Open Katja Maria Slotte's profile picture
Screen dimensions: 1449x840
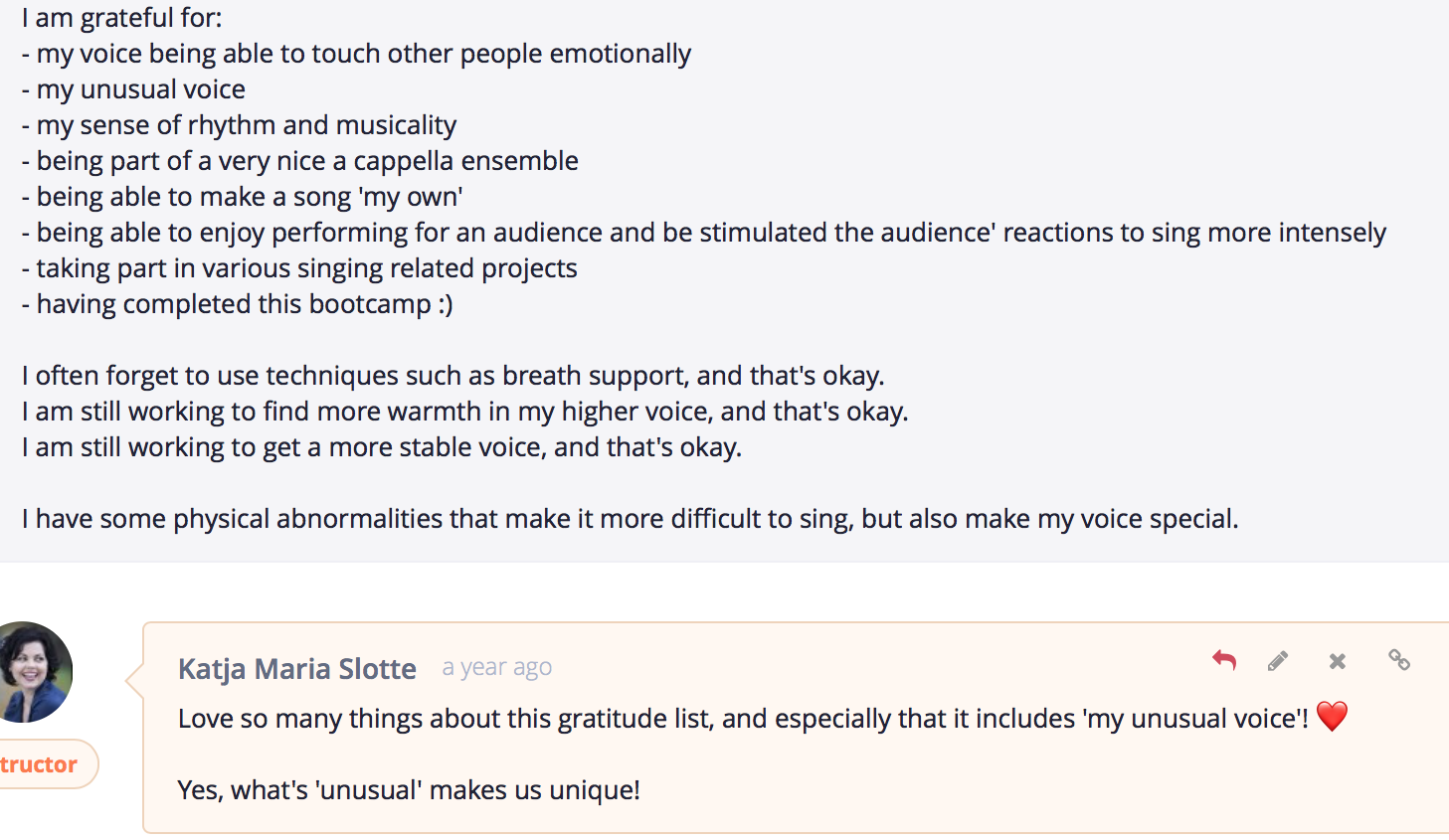[34, 671]
